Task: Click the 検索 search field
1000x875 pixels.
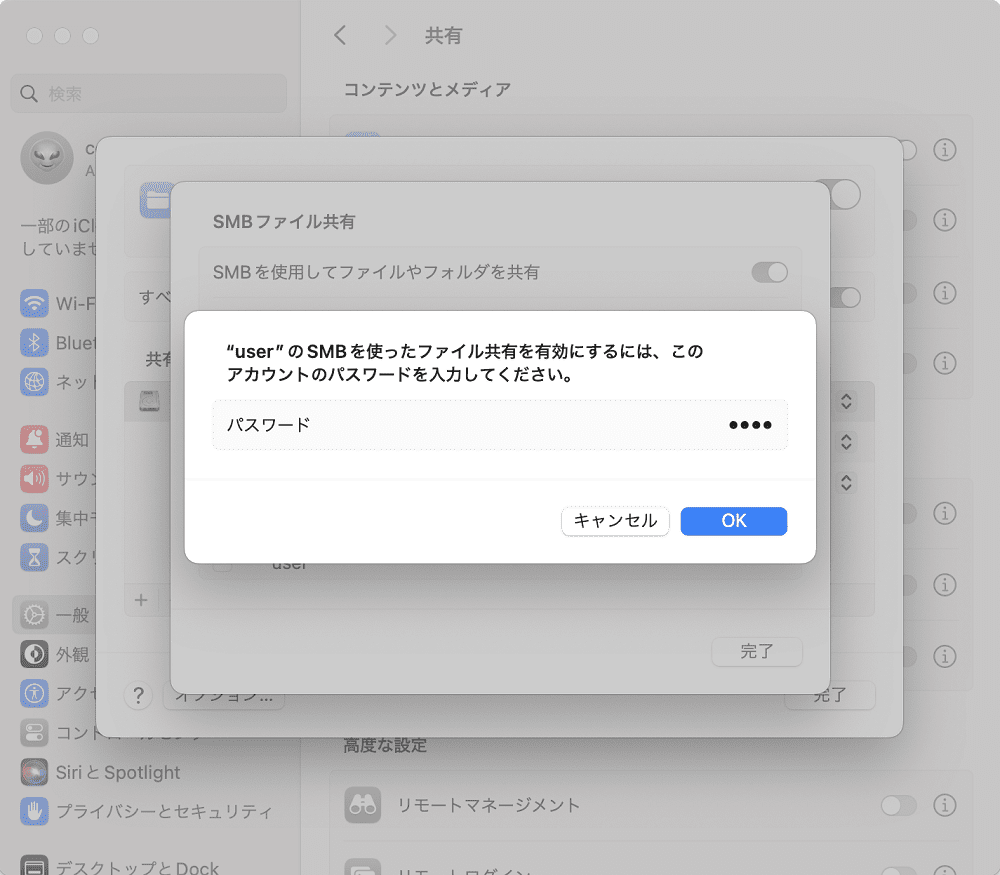Action: point(149,94)
